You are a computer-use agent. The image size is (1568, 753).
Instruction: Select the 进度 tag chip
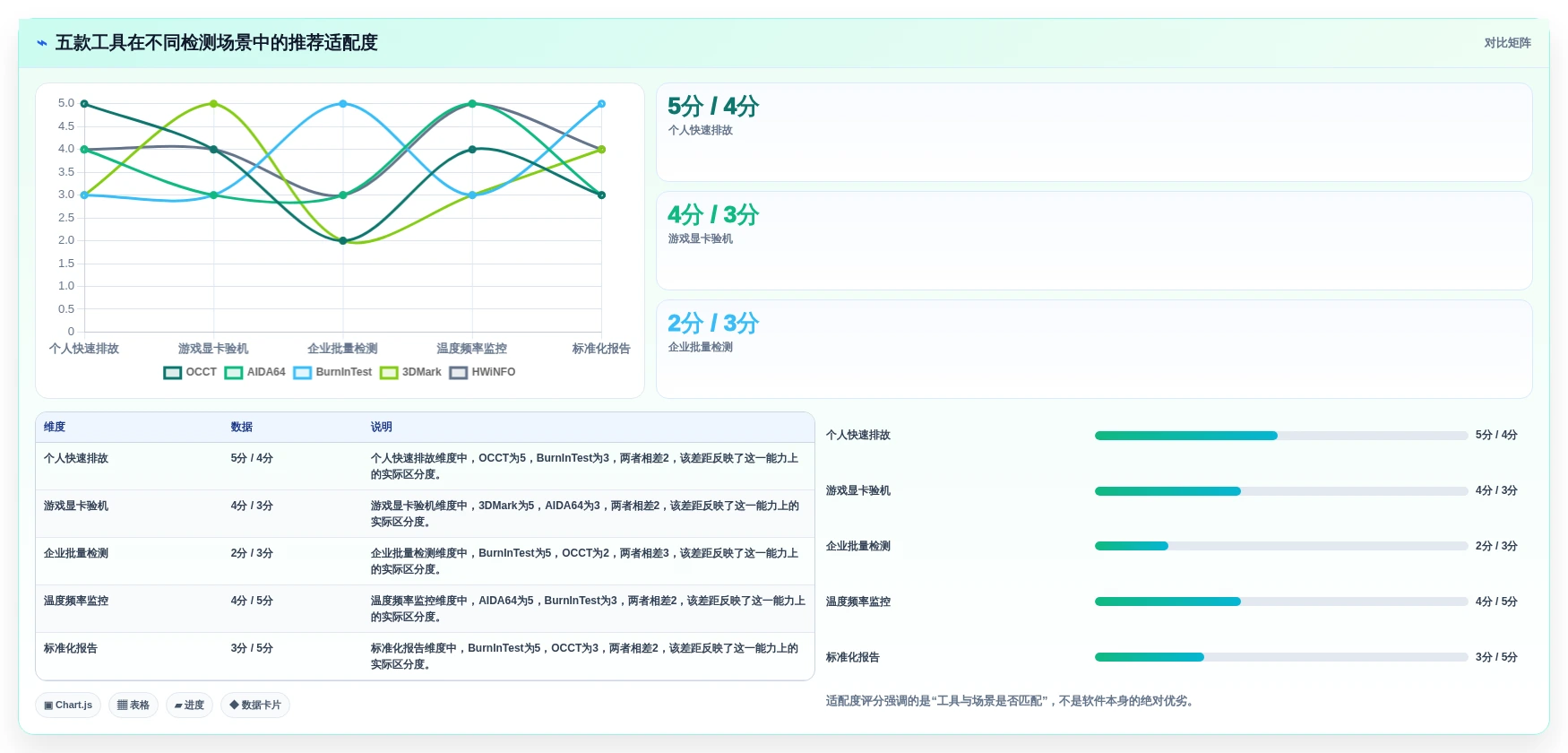click(189, 705)
